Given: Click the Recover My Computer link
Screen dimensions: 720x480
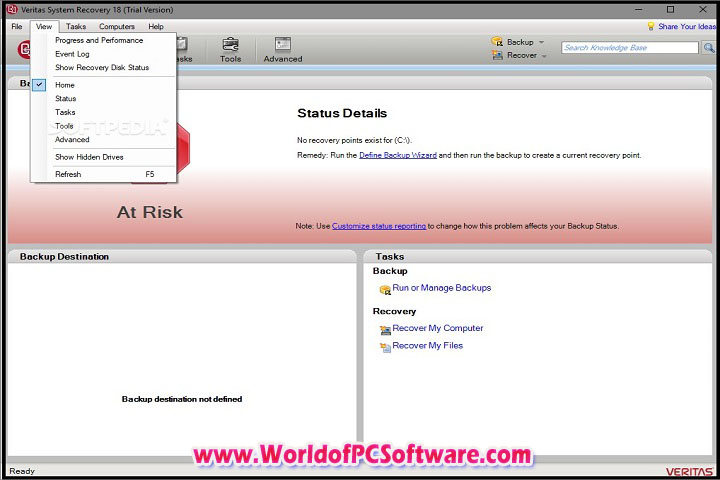Looking at the screenshot, I should point(438,328).
